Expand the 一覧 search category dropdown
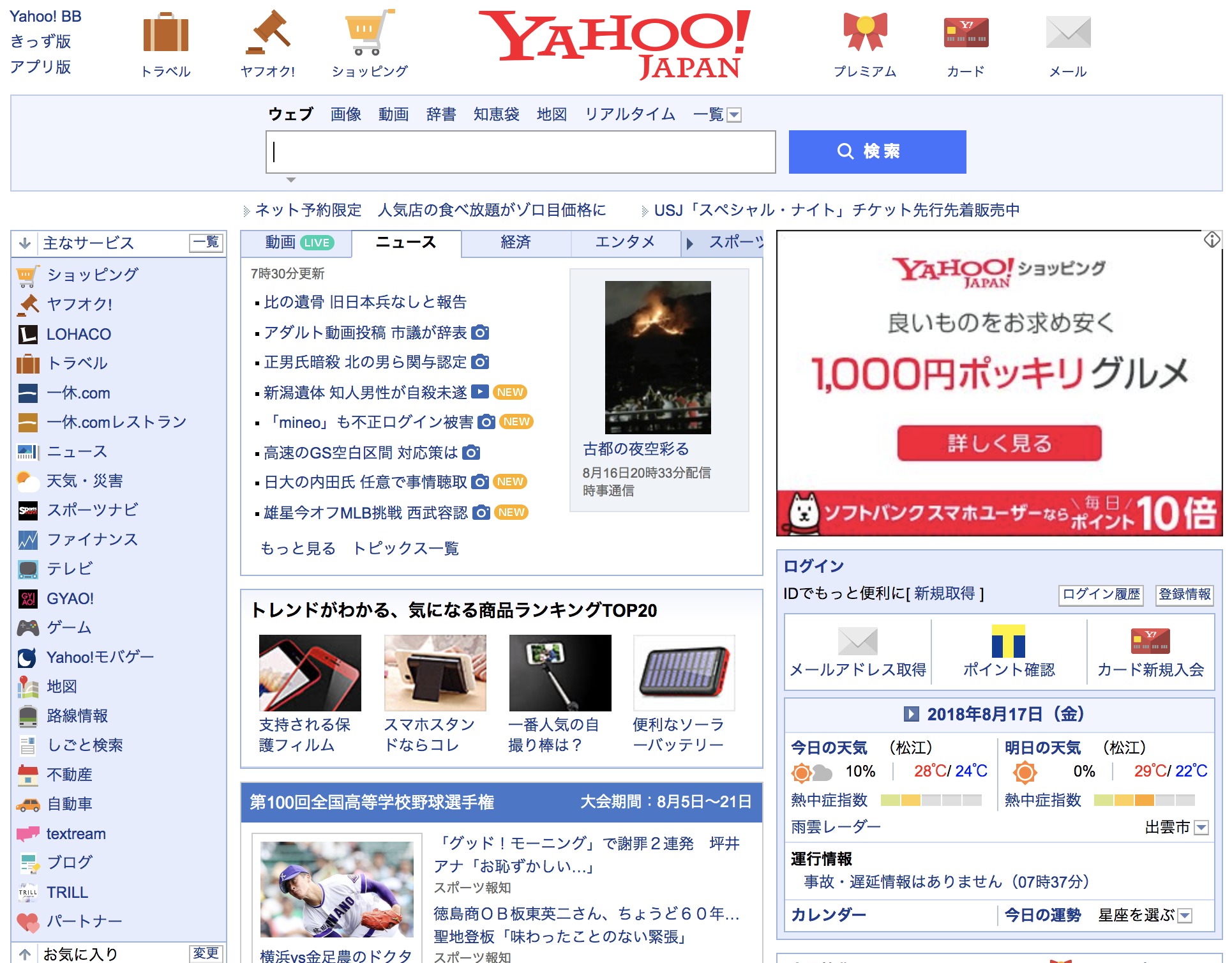This screenshot has width=1232, height=963. point(734,115)
